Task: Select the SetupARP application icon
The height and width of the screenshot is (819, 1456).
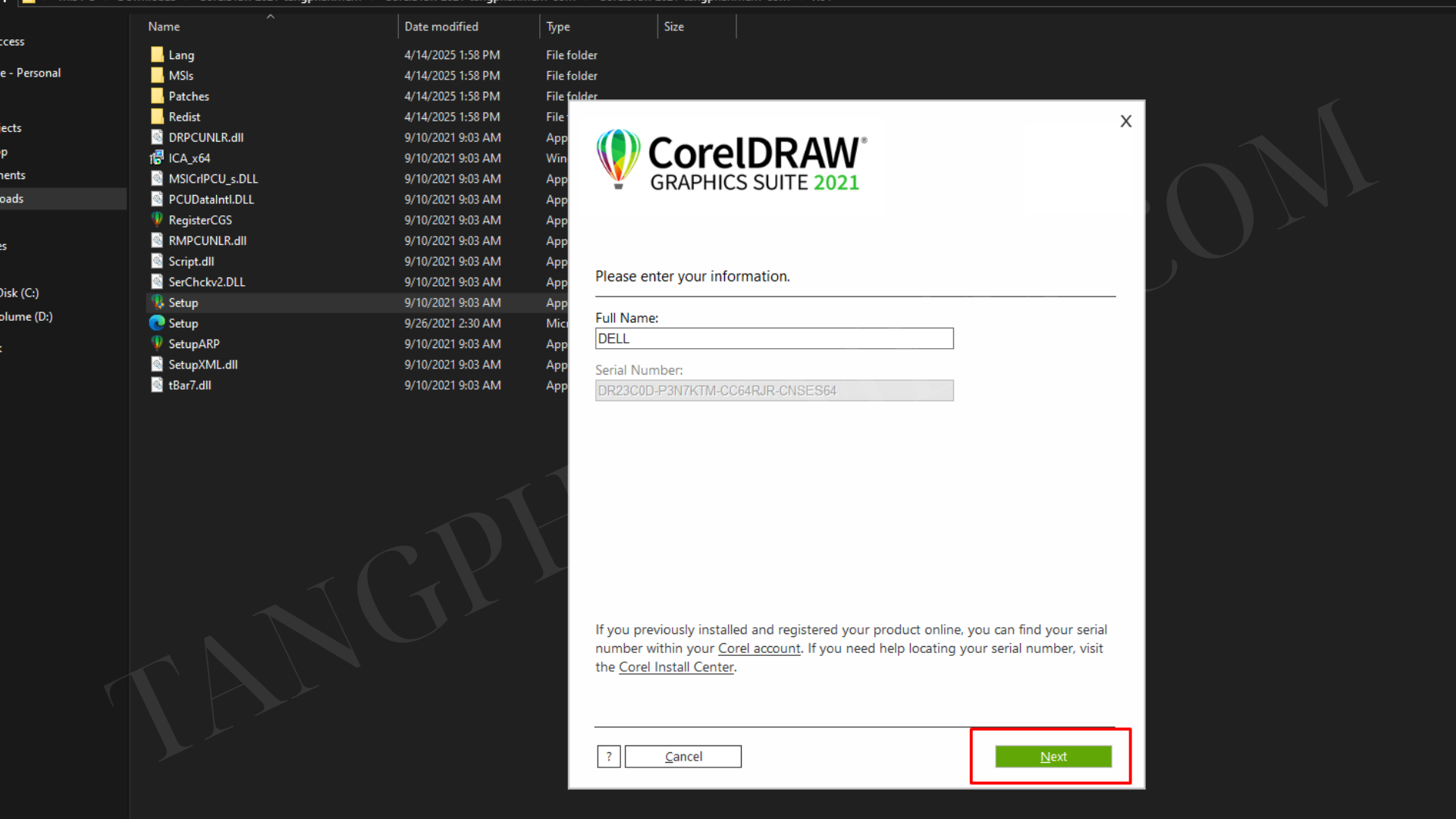Action: 157,344
